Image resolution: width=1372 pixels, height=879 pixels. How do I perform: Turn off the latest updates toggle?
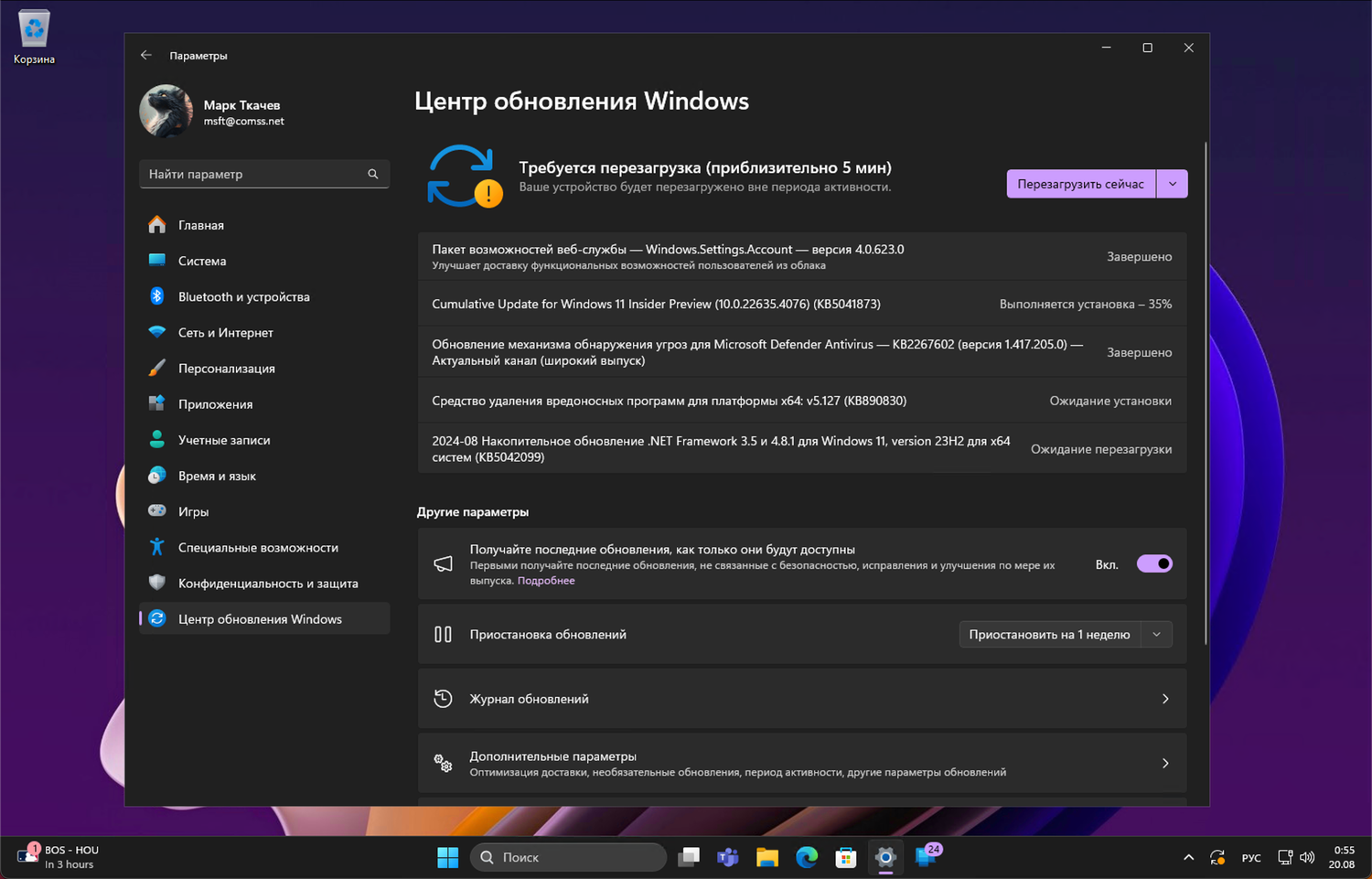click(x=1154, y=563)
